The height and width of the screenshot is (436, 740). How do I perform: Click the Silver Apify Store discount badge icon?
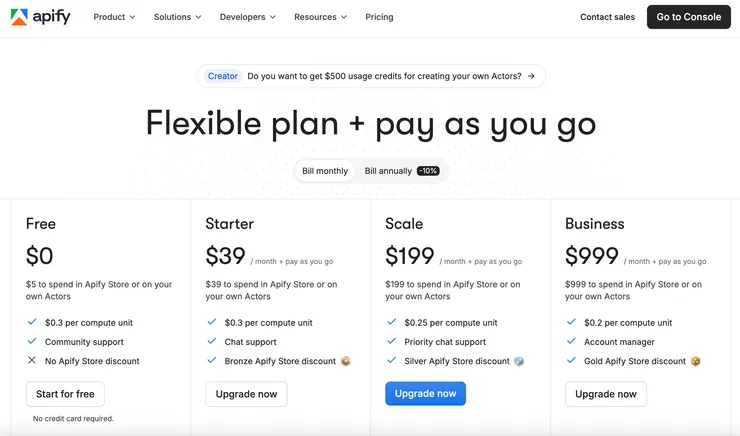tap(519, 361)
